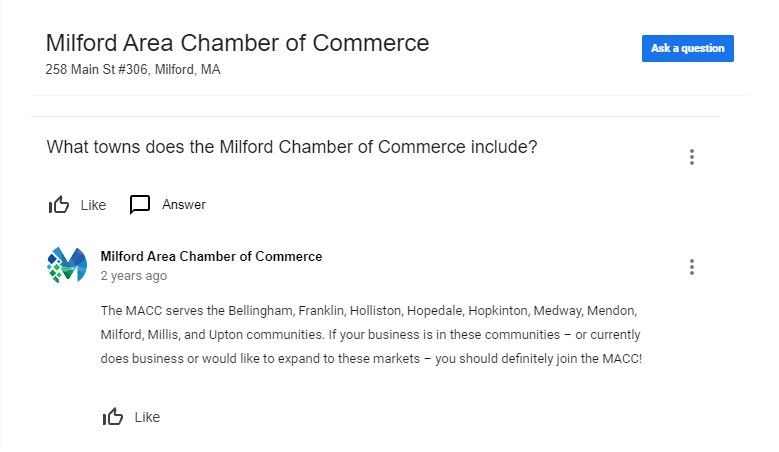Open the three-dot menu beside the answer
Image resolution: width=779 pixels, height=452 pixels.
point(692,267)
